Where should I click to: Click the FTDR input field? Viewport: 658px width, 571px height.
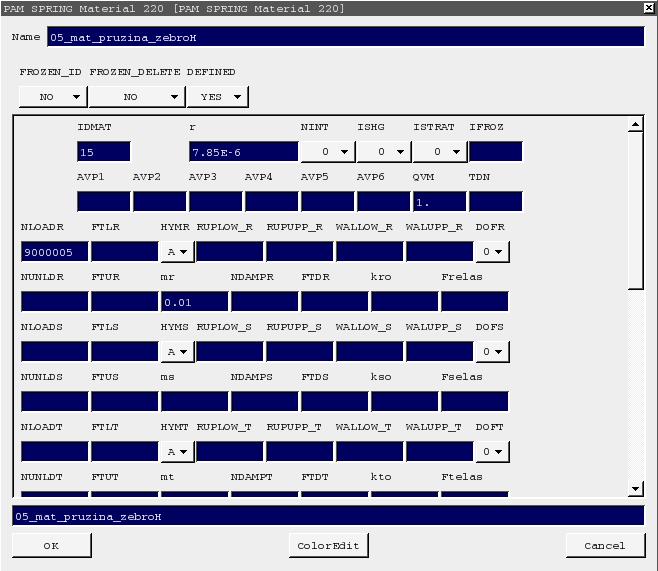334,302
